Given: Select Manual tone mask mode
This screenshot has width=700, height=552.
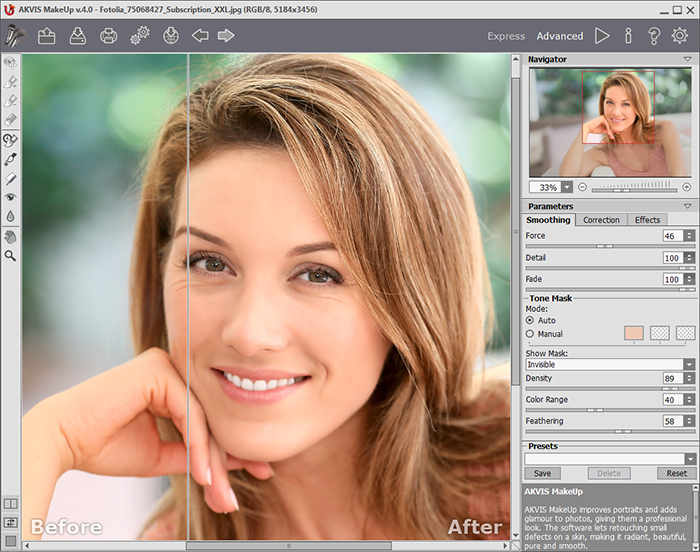Looking at the screenshot, I should (530, 334).
